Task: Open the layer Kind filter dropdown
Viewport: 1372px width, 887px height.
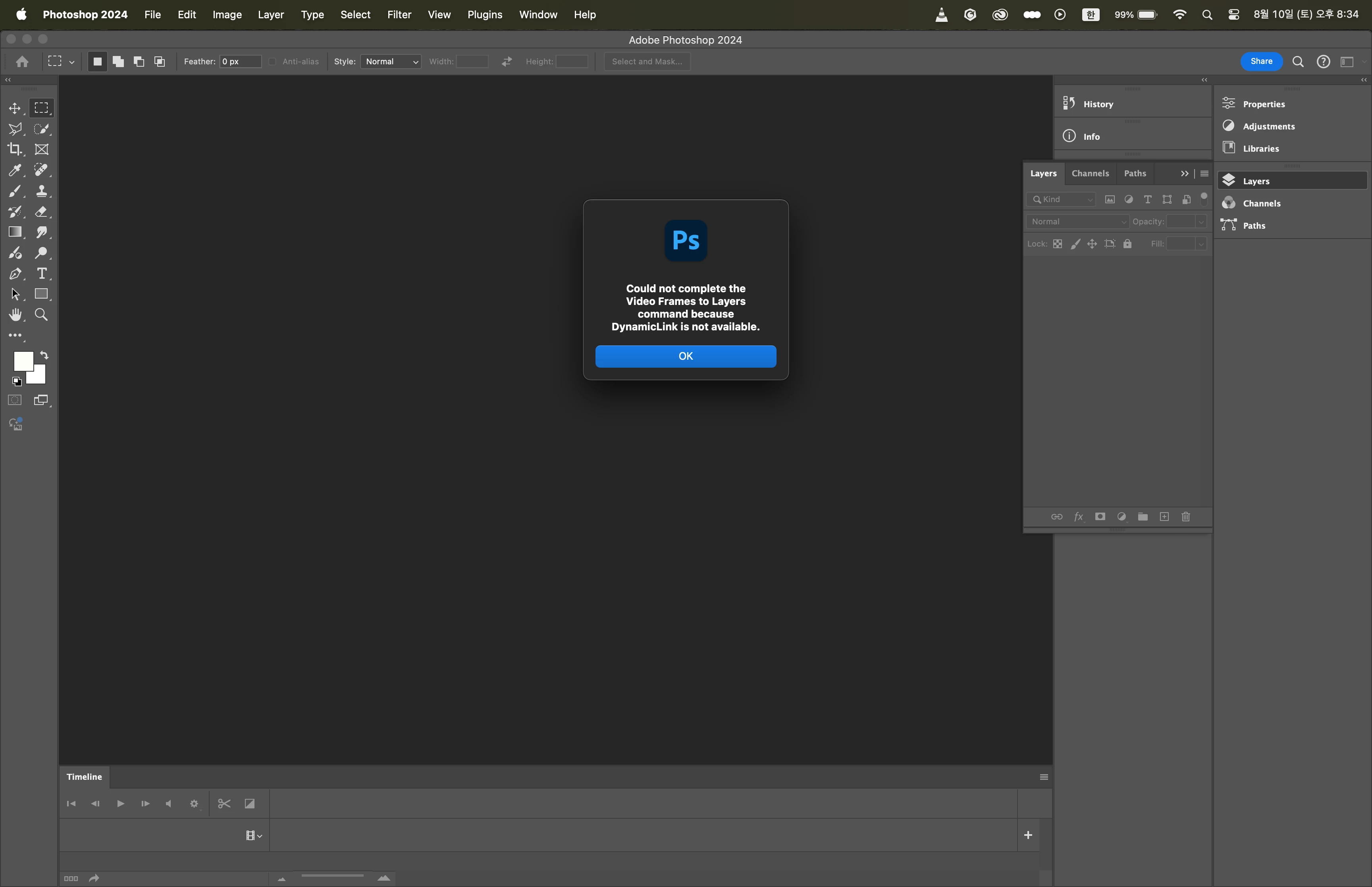Action: pos(1061,199)
